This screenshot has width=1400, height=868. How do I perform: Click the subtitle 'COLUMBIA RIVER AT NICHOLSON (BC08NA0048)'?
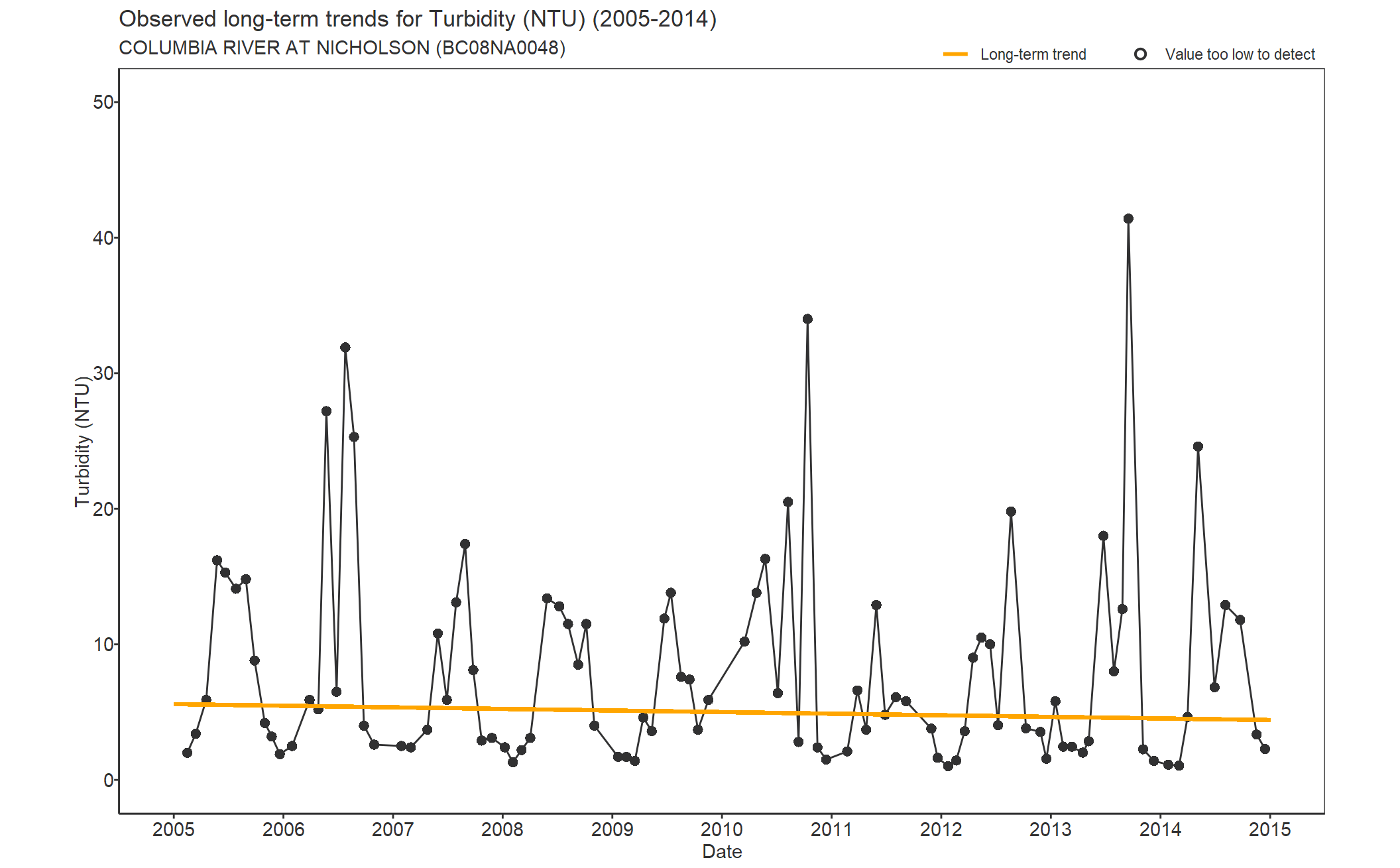pyautogui.click(x=342, y=48)
